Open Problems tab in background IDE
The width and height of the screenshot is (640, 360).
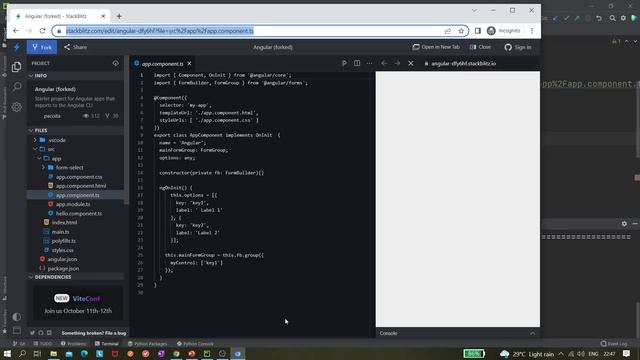click(73, 344)
